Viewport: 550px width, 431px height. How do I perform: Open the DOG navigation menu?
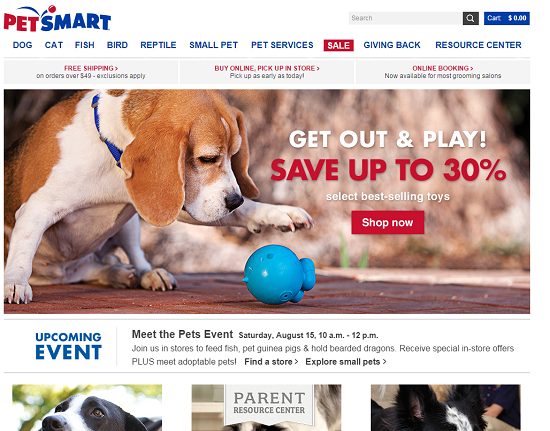[x=22, y=45]
